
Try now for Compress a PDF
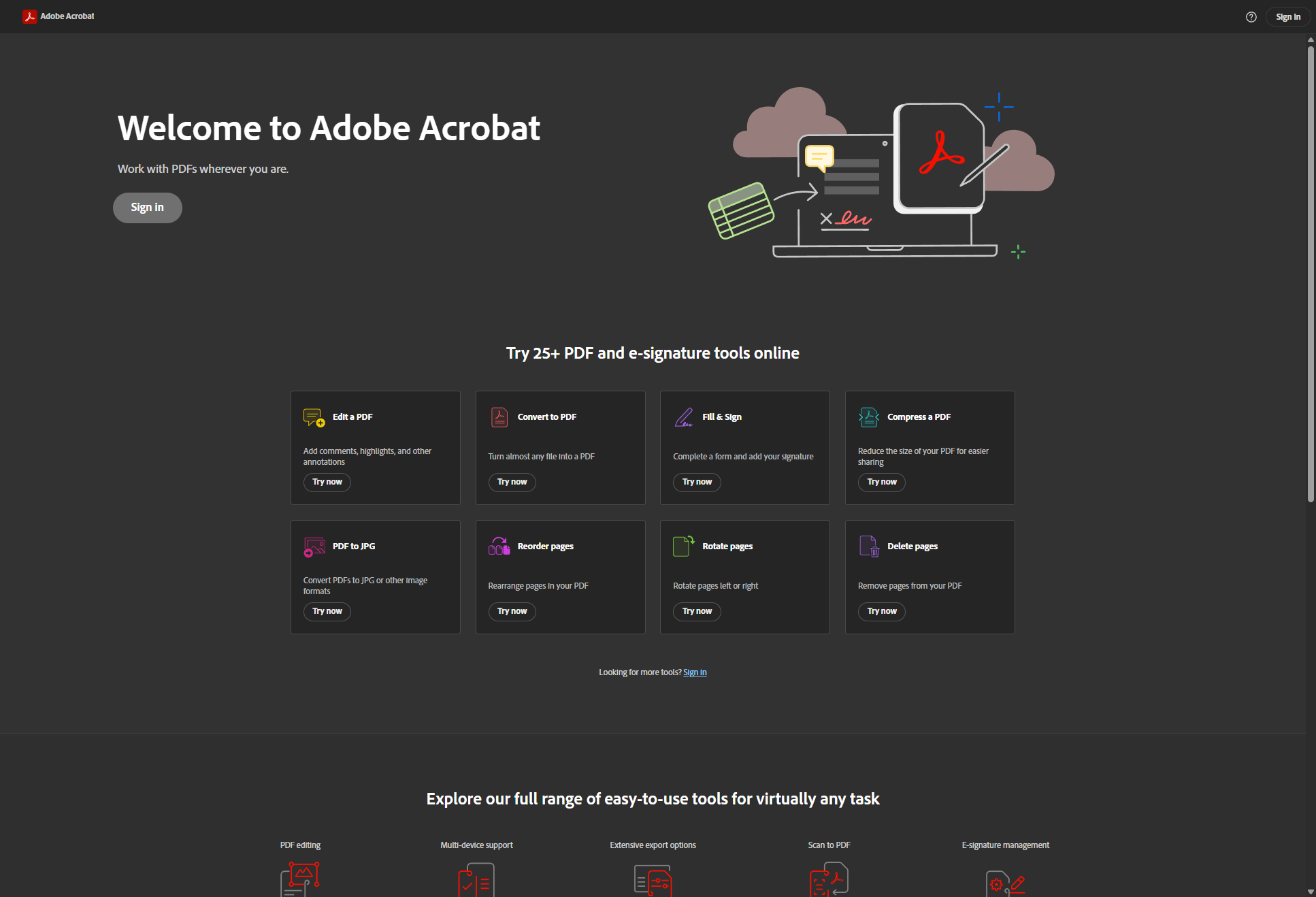882,482
